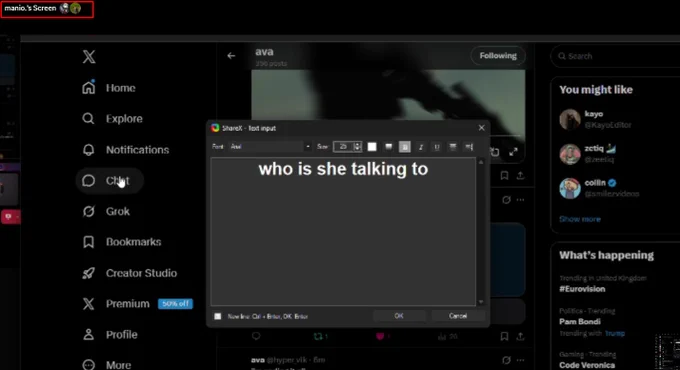Open the Code Veronica trending topic

[x=587, y=365]
